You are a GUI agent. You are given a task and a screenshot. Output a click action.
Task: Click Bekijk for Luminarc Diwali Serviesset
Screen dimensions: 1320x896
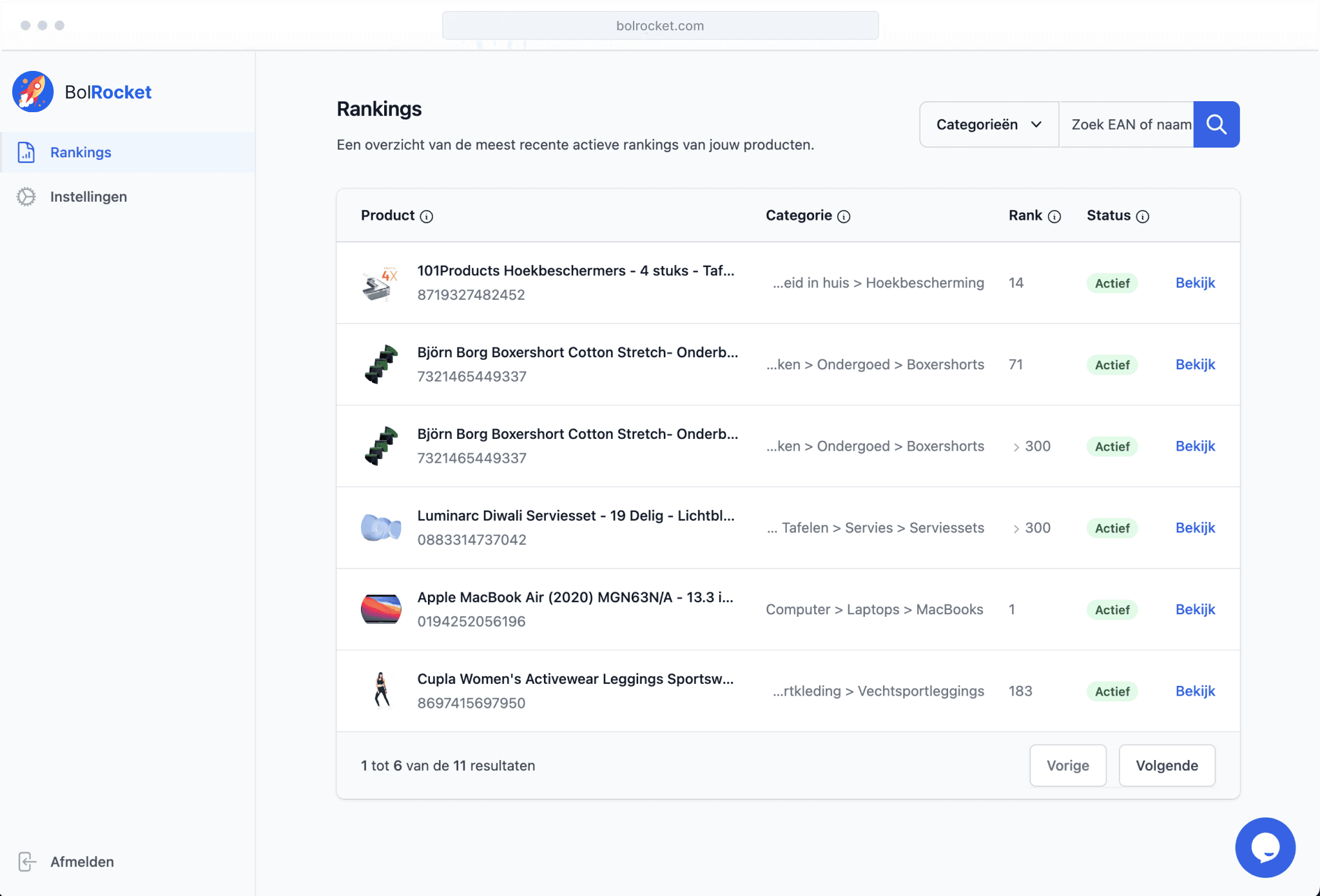coord(1195,528)
